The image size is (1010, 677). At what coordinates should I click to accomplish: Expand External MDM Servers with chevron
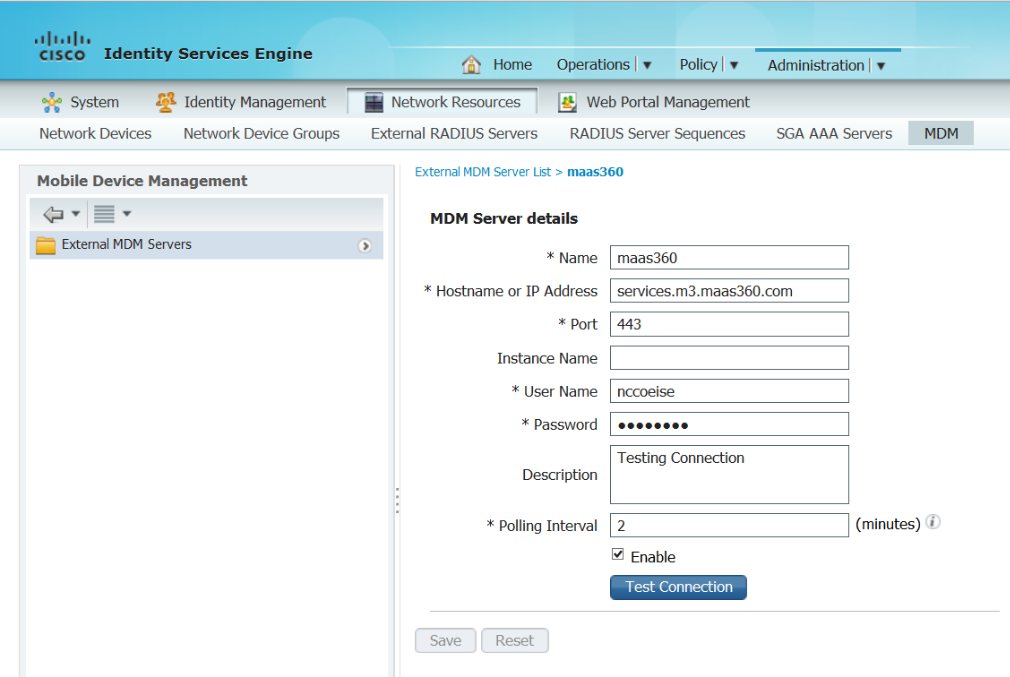click(365, 246)
